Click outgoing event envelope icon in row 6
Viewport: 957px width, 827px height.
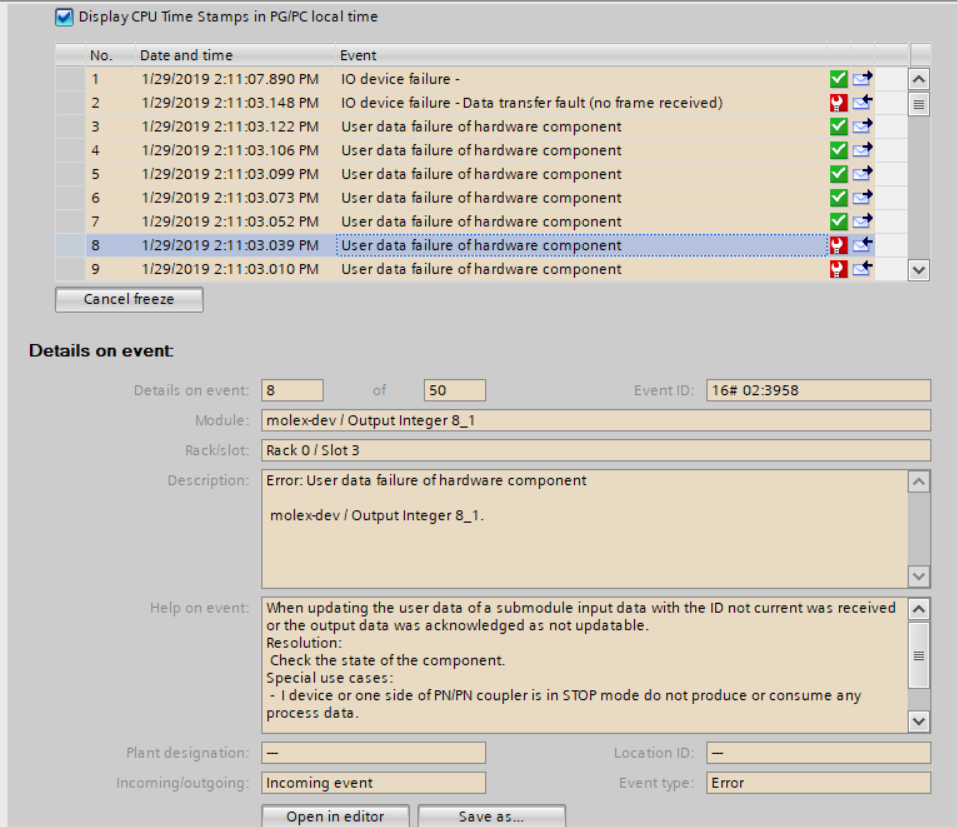[x=862, y=198]
